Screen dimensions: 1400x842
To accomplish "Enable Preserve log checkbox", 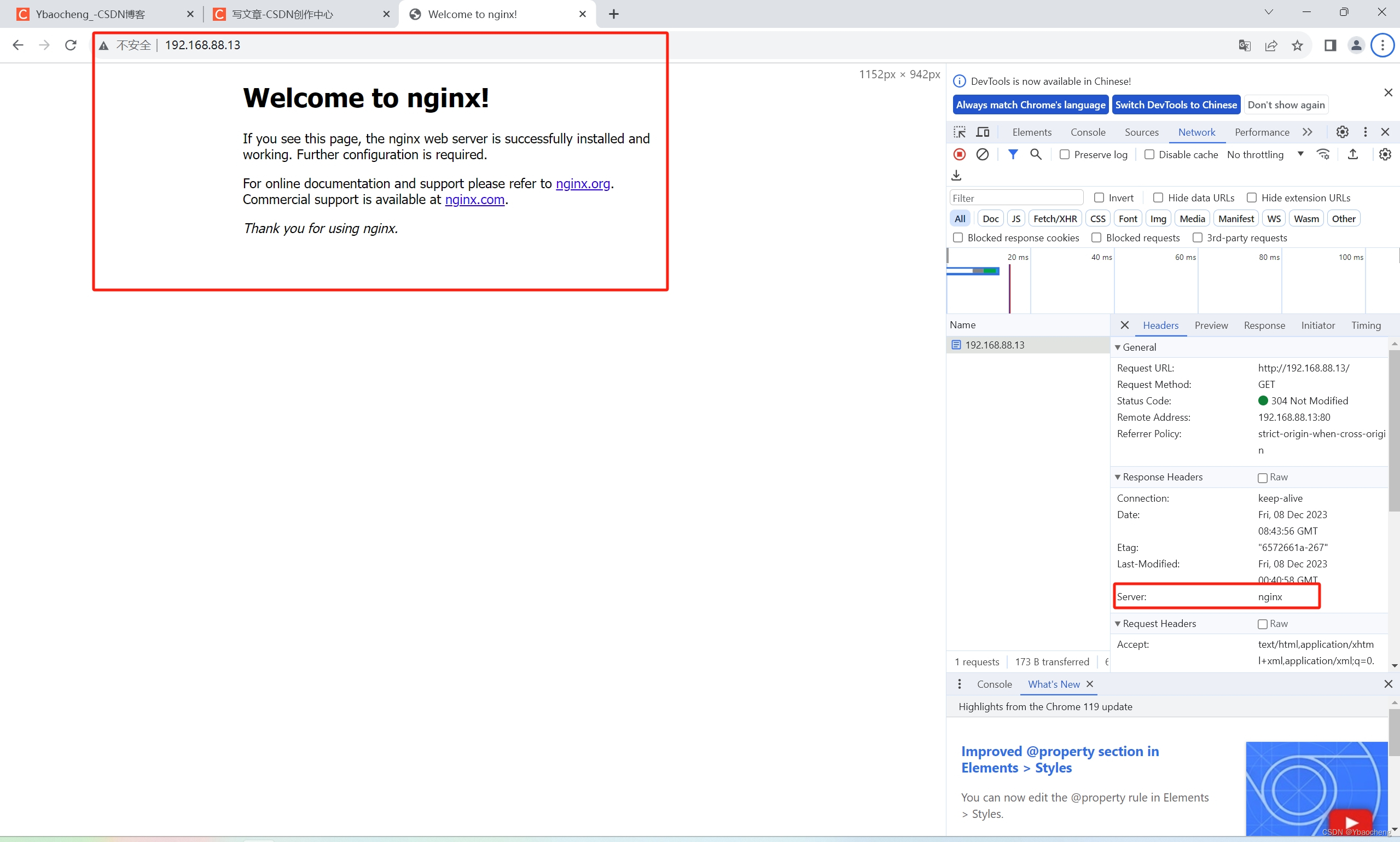I will click(x=1065, y=155).
